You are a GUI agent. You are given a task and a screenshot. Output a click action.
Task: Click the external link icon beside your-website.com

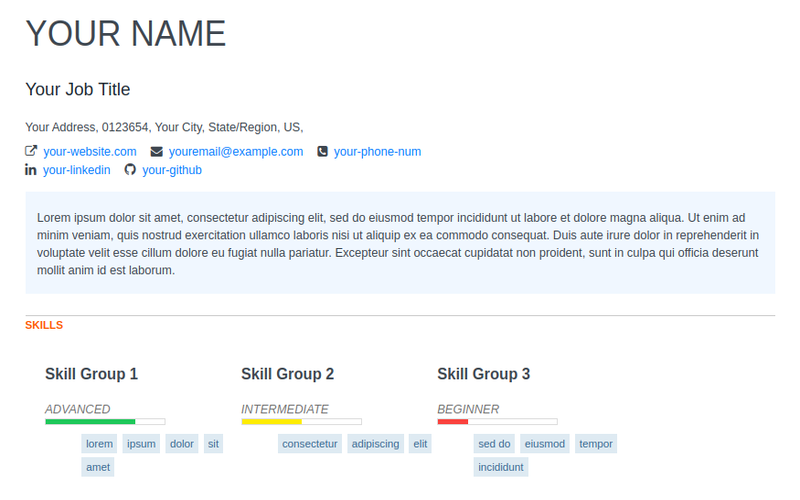(x=31, y=152)
